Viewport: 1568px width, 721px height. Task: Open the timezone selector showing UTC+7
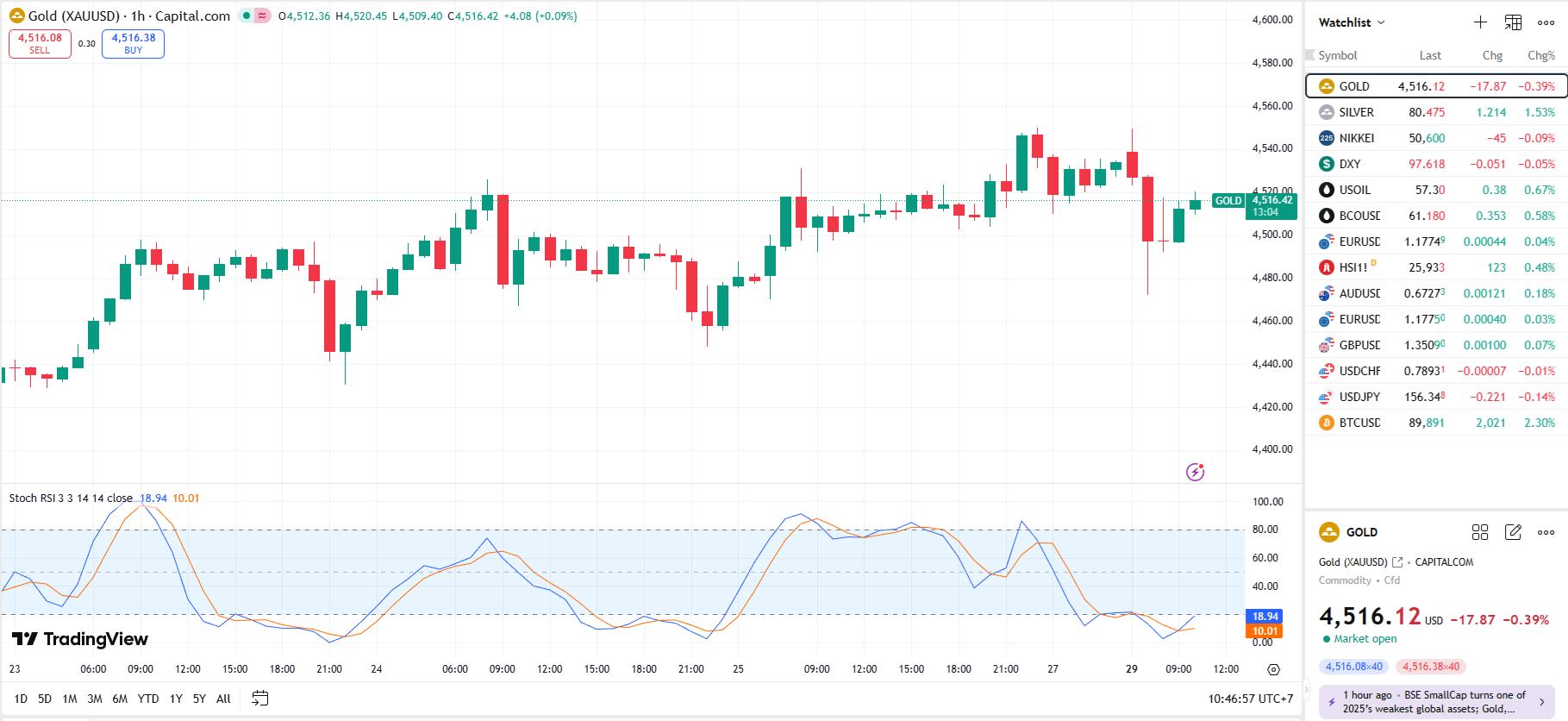tap(1250, 699)
